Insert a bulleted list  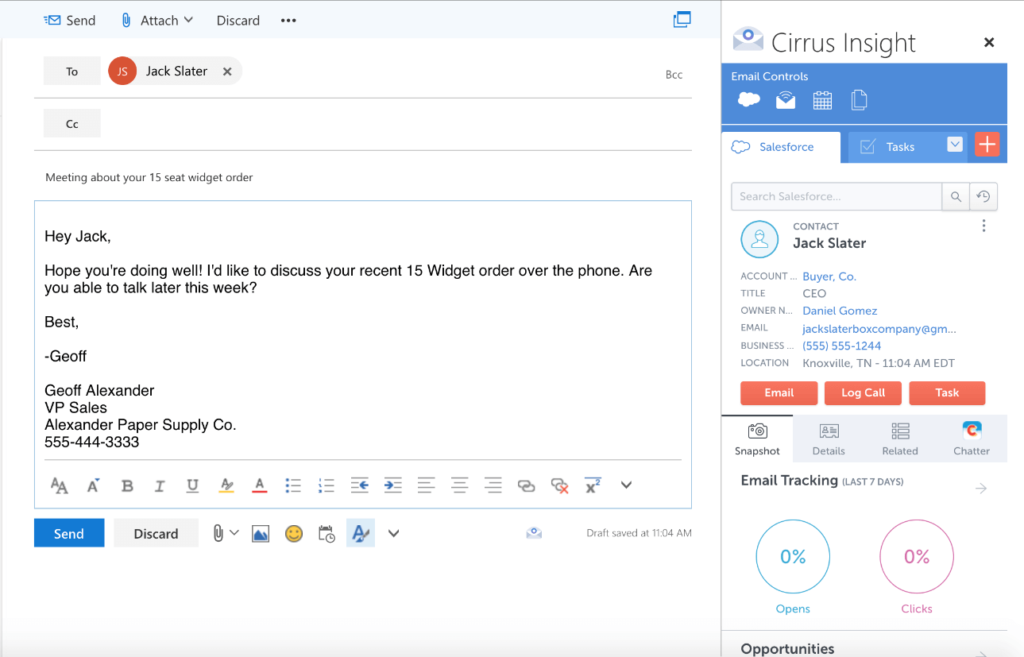[293, 485]
